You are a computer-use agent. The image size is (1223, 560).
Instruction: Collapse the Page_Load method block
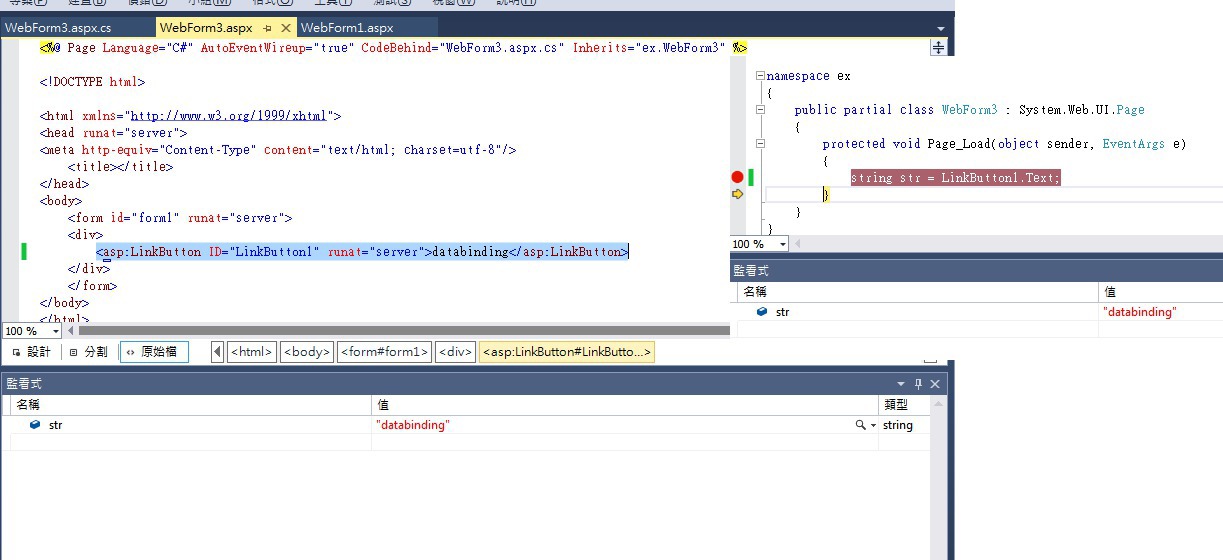click(760, 144)
